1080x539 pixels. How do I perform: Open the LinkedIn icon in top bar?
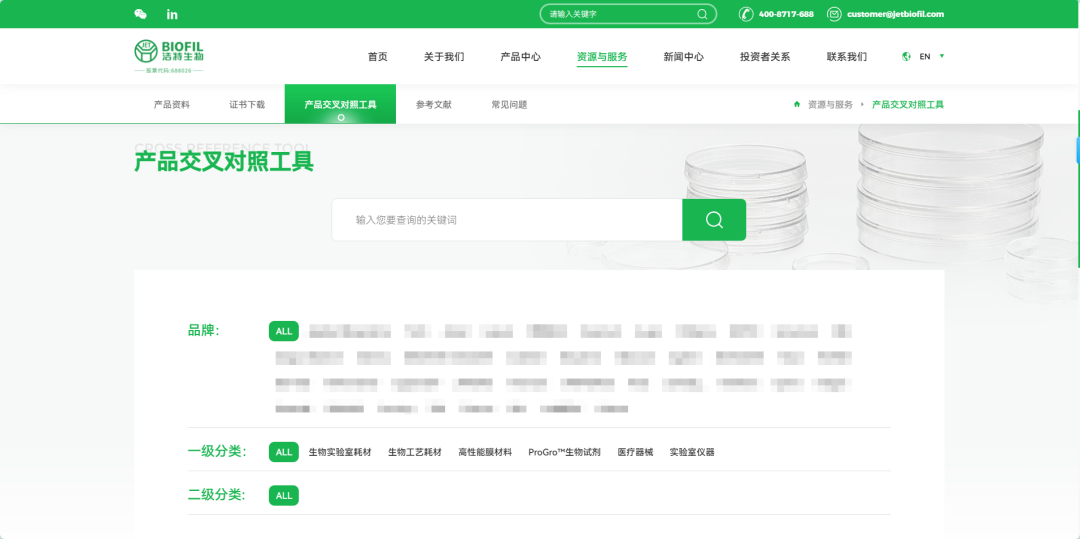172,14
